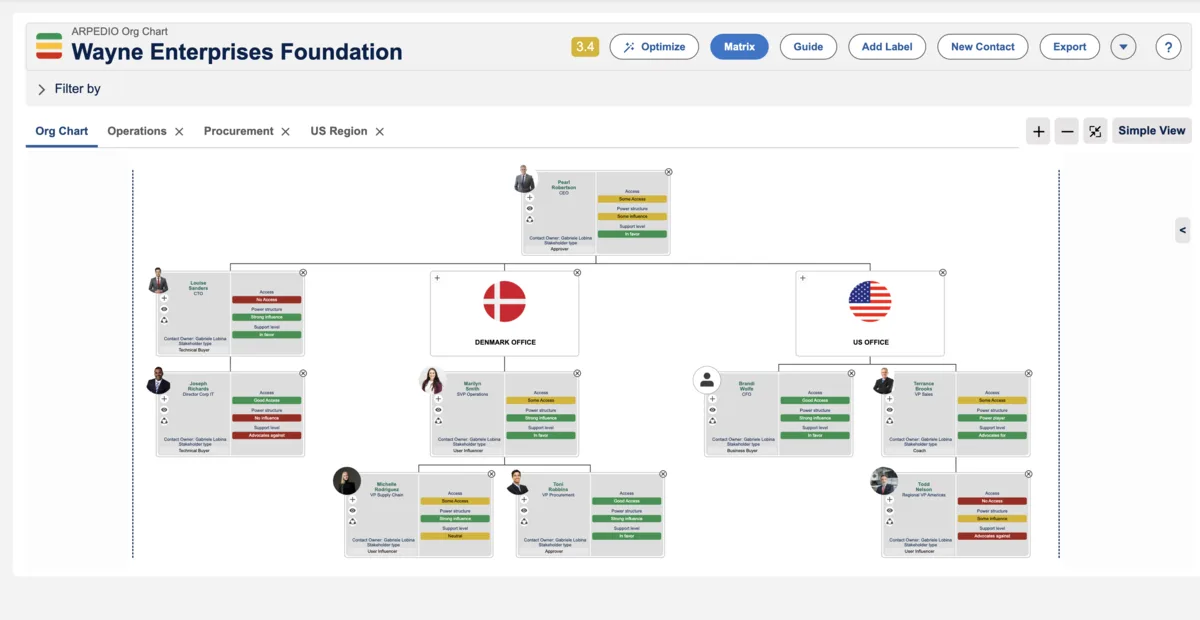
Task: Open help via the question mark icon
Action: 1168,46
